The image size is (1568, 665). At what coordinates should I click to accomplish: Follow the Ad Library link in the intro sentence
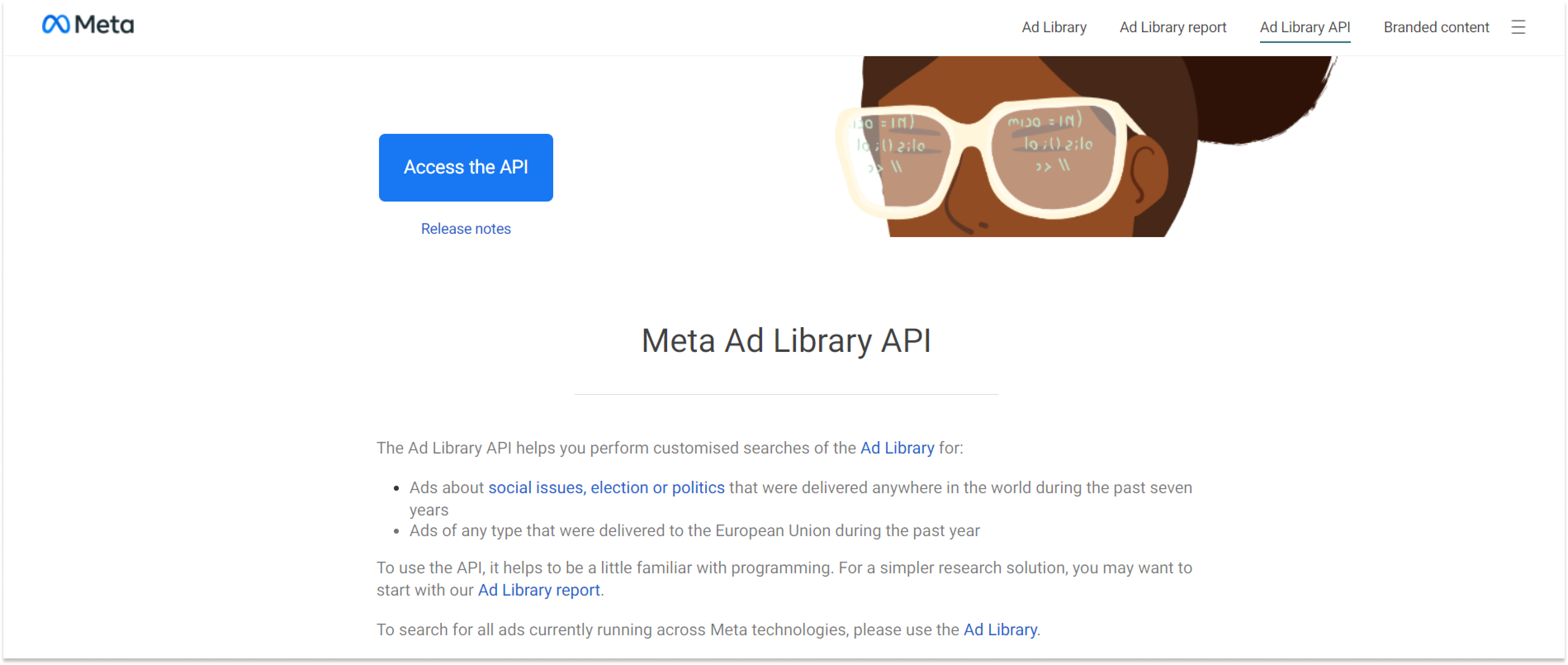pos(897,448)
